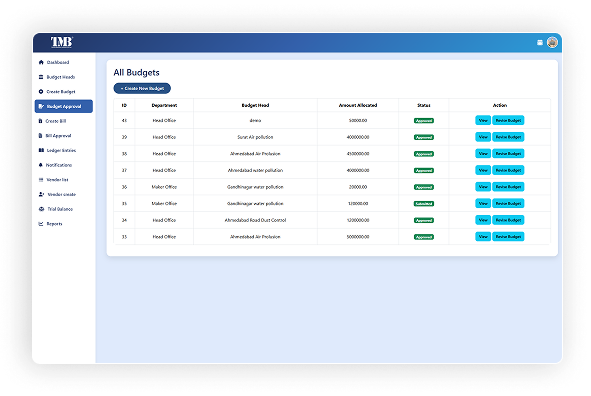Click the small header icon beside avatar
591x396 pixels.
(540, 43)
